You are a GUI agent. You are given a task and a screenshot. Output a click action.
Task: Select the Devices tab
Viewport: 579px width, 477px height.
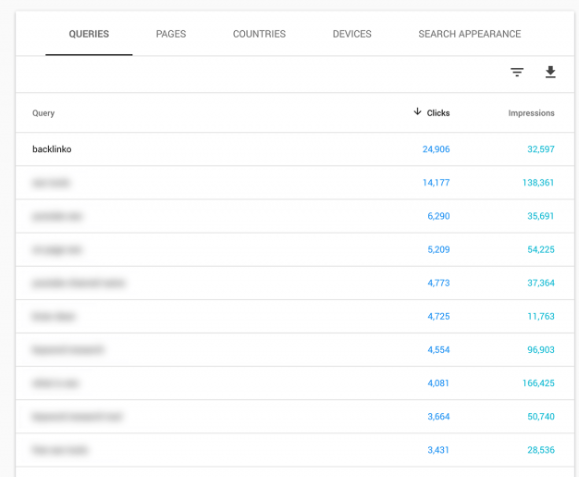(x=352, y=34)
